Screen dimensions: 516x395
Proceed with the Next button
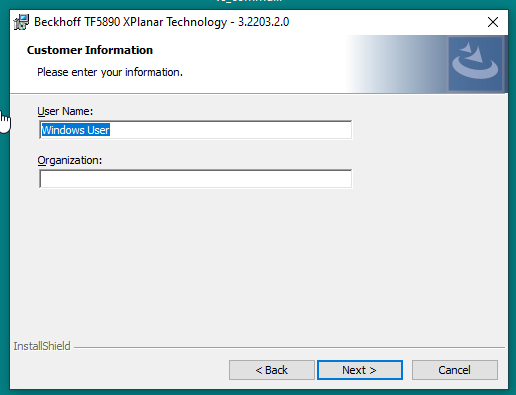[x=360, y=370]
